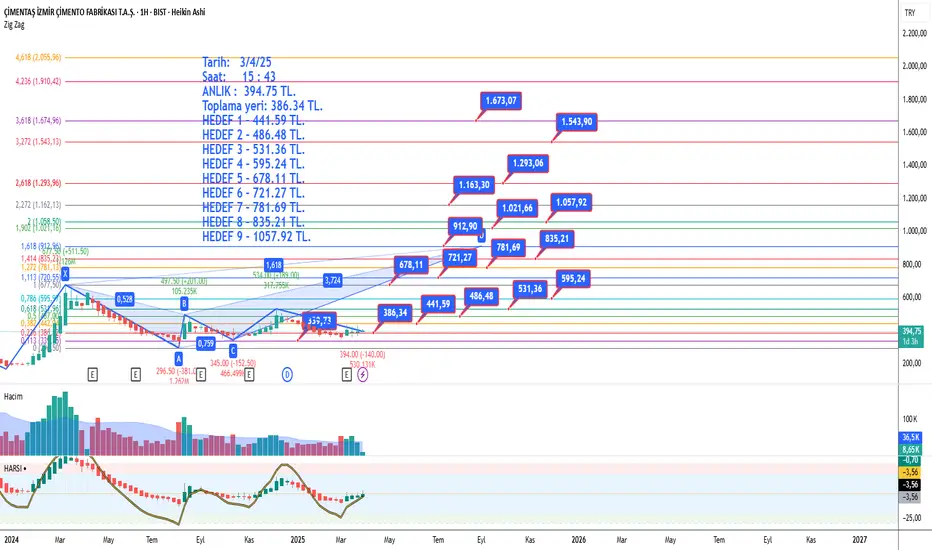
Task: Click the 1.163,30 price callout
Action: (474, 185)
